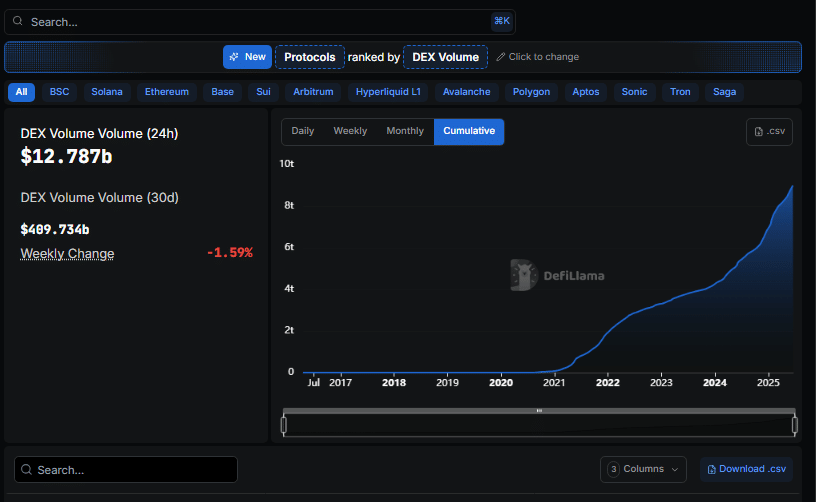
Task: Select the Cumulative chart view
Action: click(x=469, y=131)
